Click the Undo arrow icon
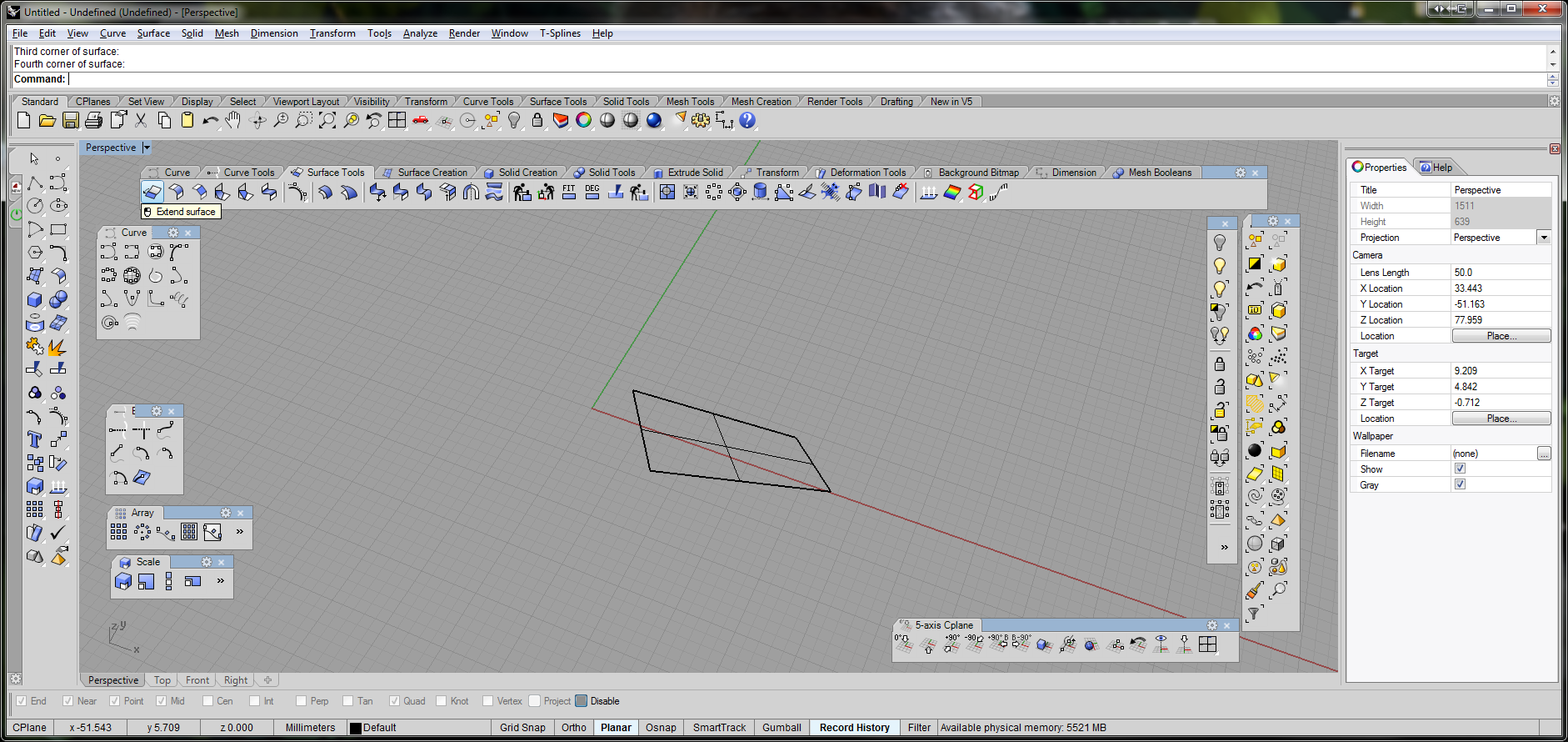The image size is (1568, 742). 210,121
